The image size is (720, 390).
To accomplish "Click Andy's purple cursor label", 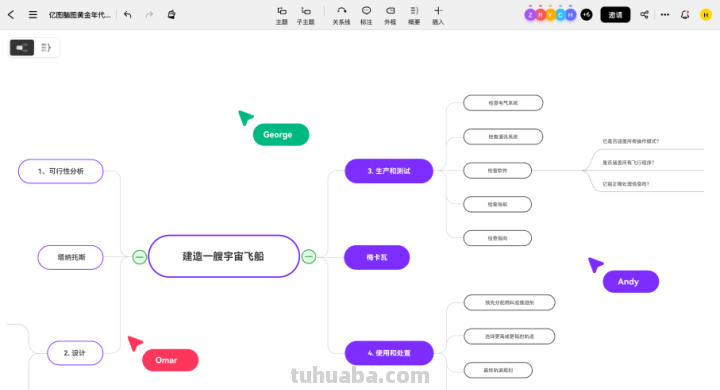I will tap(631, 282).
